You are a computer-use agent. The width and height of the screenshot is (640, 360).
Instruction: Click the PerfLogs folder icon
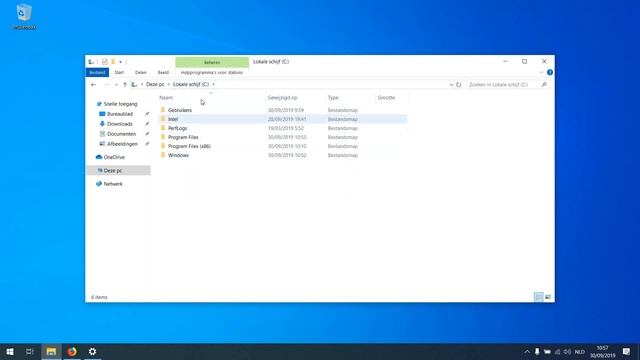click(163, 128)
